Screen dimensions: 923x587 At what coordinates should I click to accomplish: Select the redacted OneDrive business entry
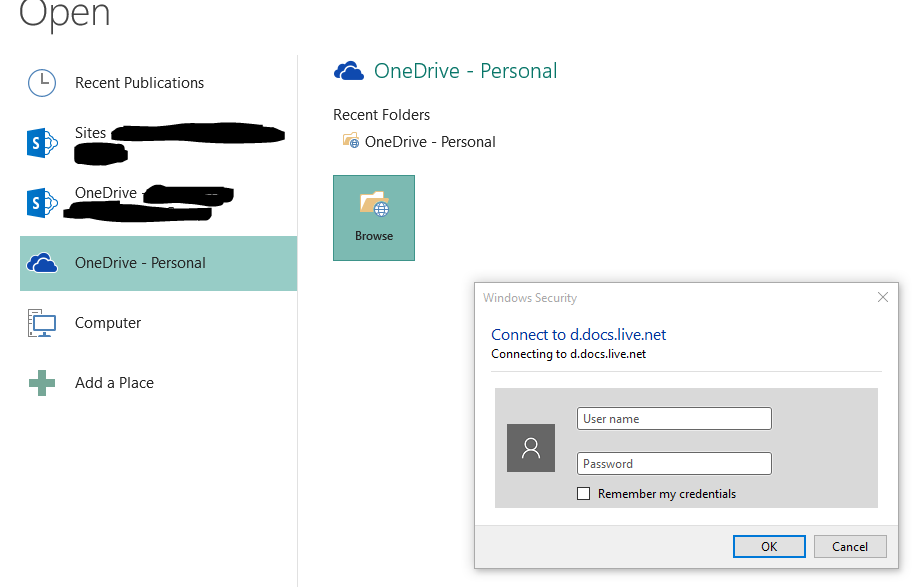point(158,203)
